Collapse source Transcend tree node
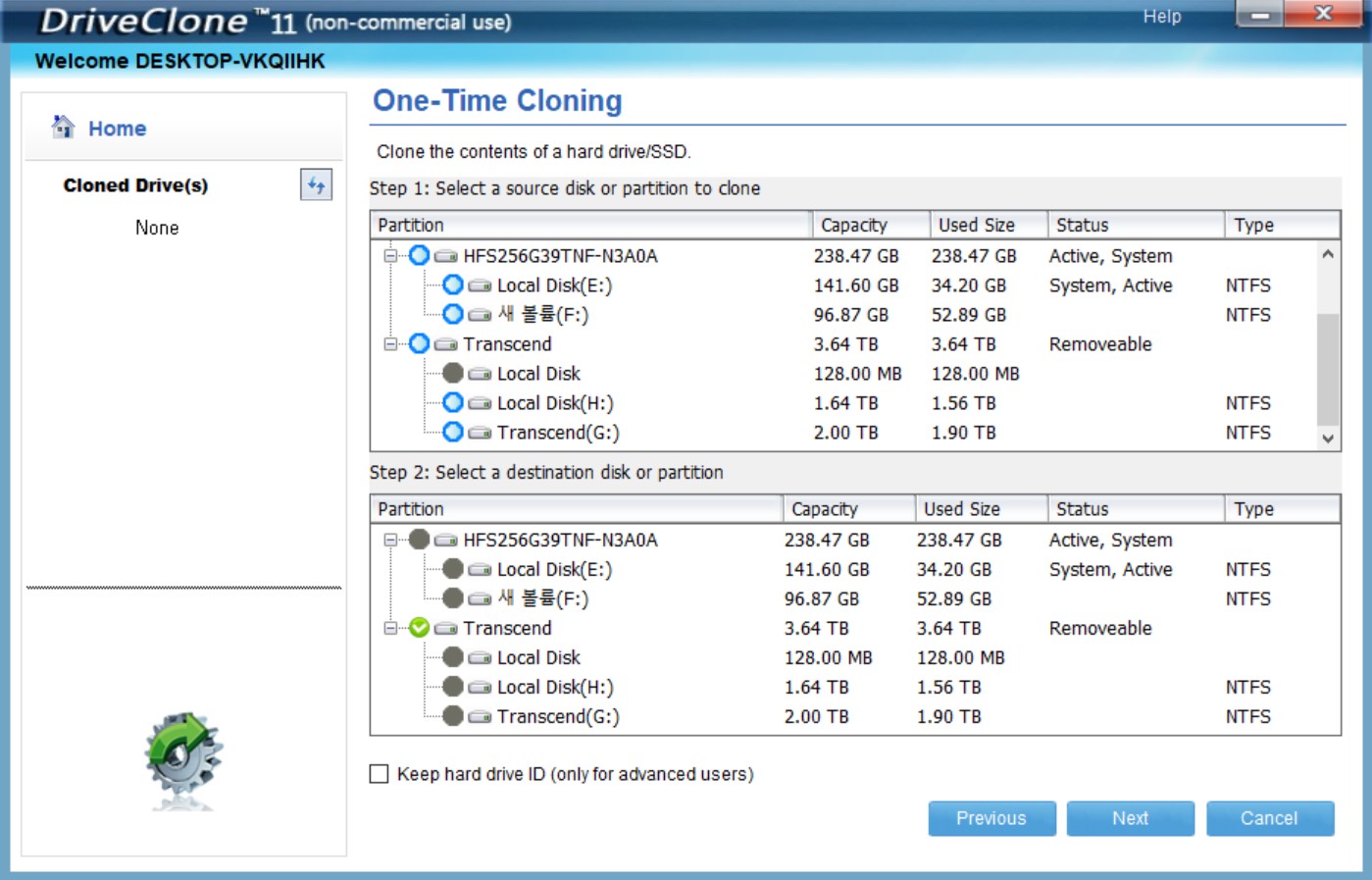 pos(390,344)
